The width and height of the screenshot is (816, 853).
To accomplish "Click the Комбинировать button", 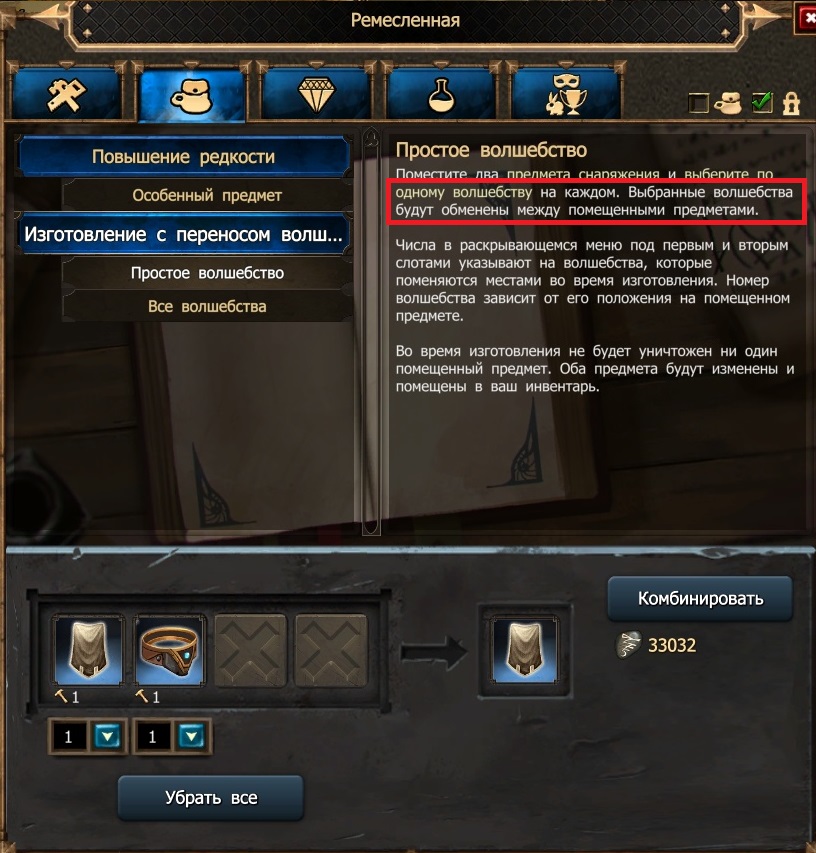I will [700, 599].
